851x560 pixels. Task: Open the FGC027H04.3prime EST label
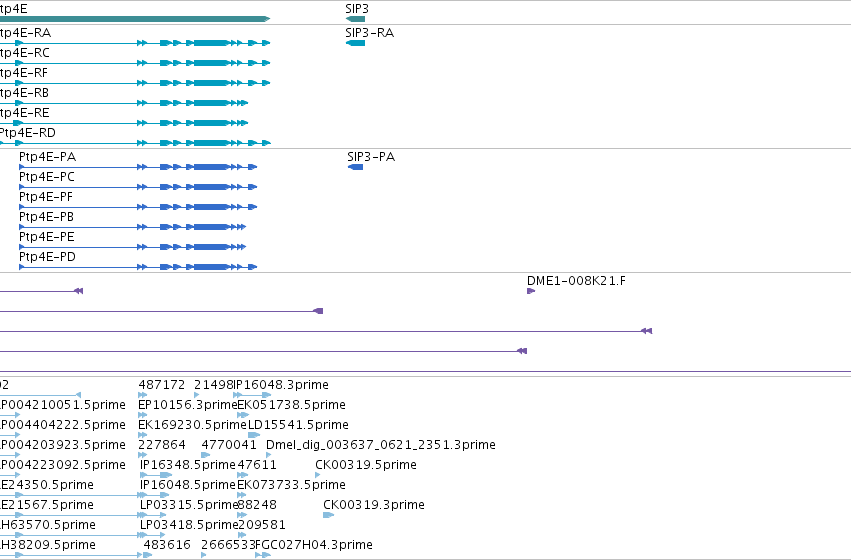tap(314, 545)
